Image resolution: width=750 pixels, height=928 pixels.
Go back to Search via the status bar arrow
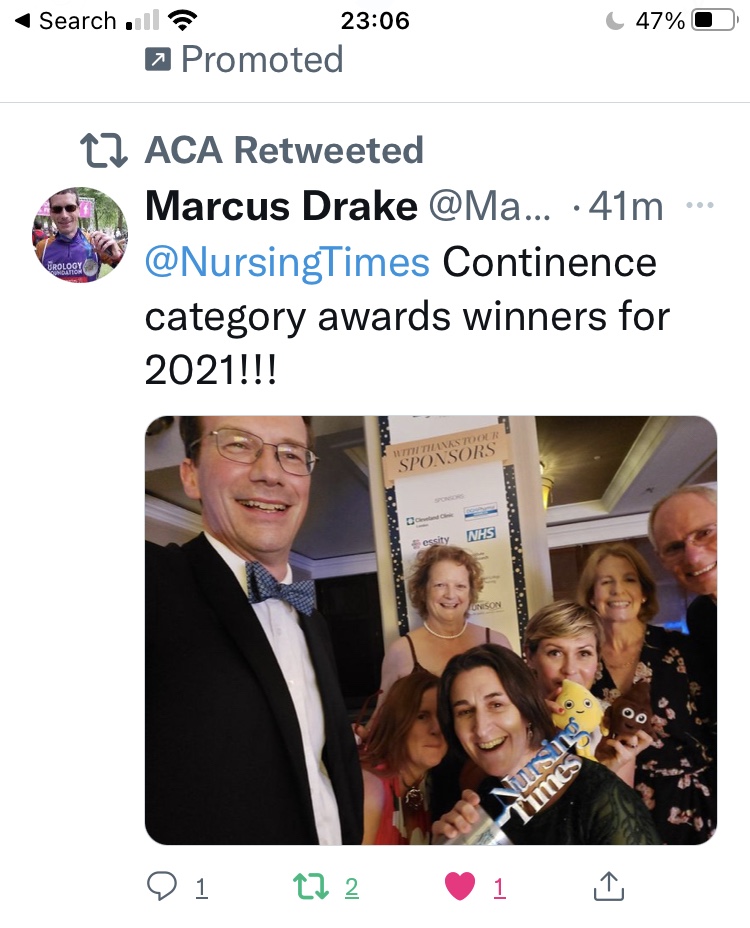pyautogui.click(x=22, y=20)
